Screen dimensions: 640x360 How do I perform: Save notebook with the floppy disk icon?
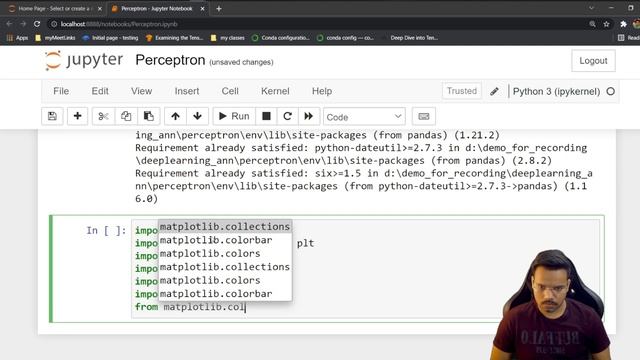tap(52, 116)
